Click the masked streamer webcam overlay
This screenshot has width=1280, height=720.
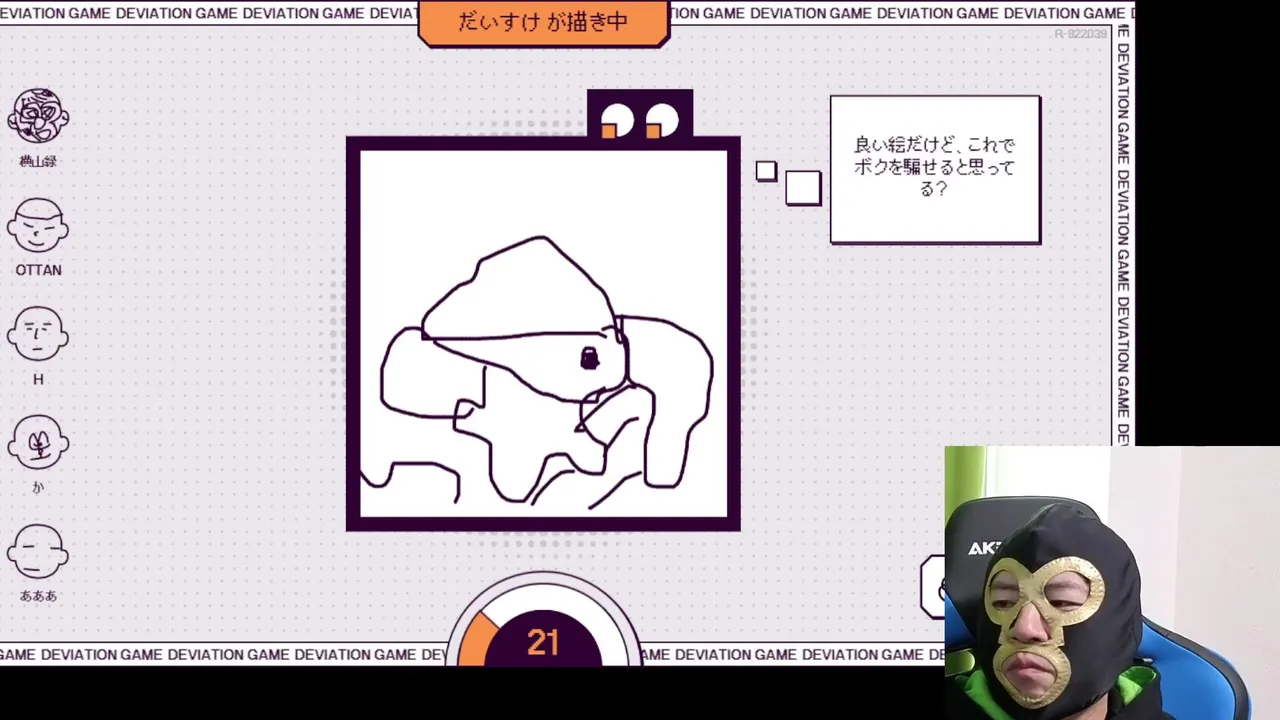pyautogui.click(x=1112, y=583)
